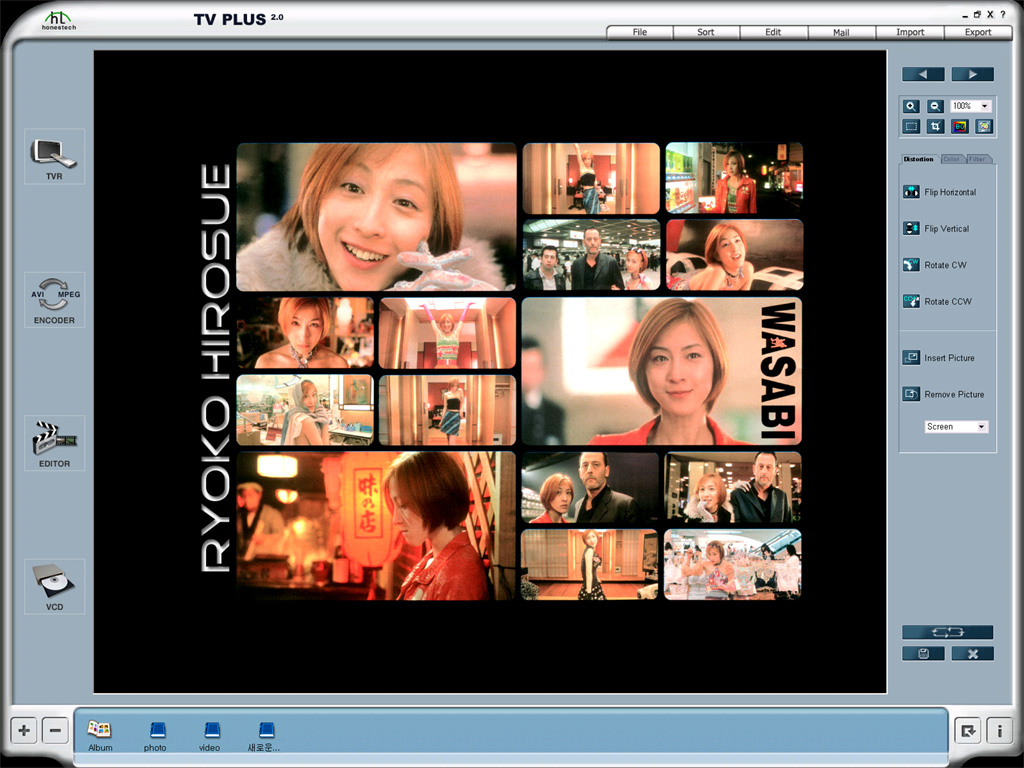This screenshot has height=768, width=1024.
Task: Go to the next picture
Action: 972,74
